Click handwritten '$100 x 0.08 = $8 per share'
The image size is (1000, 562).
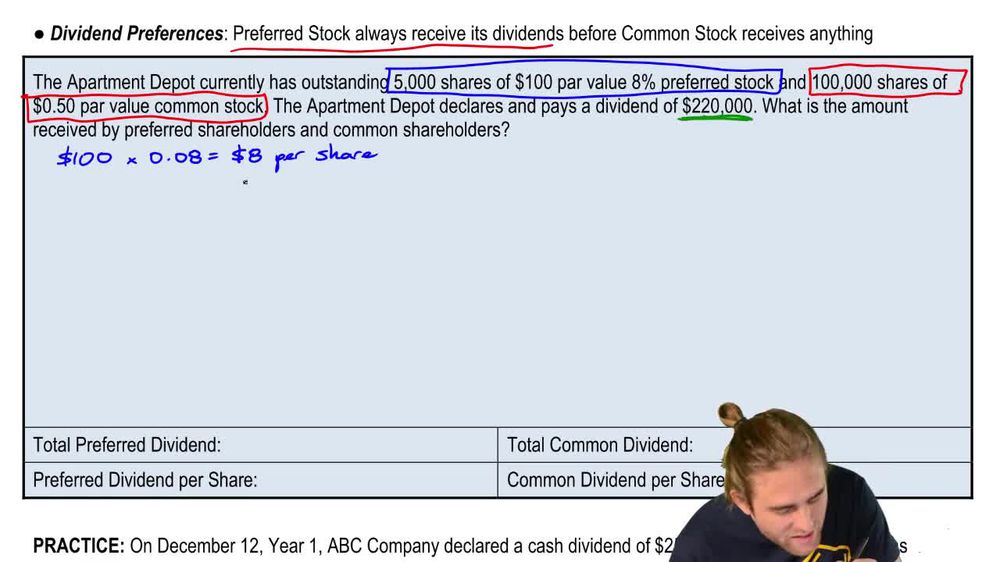coord(217,158)
